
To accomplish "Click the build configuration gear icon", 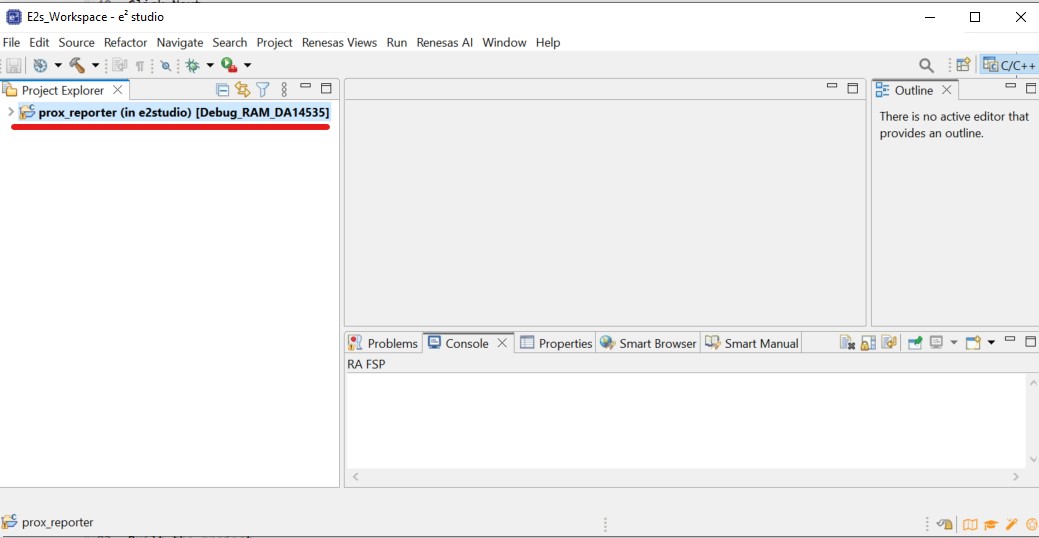I will pos(40,65).
